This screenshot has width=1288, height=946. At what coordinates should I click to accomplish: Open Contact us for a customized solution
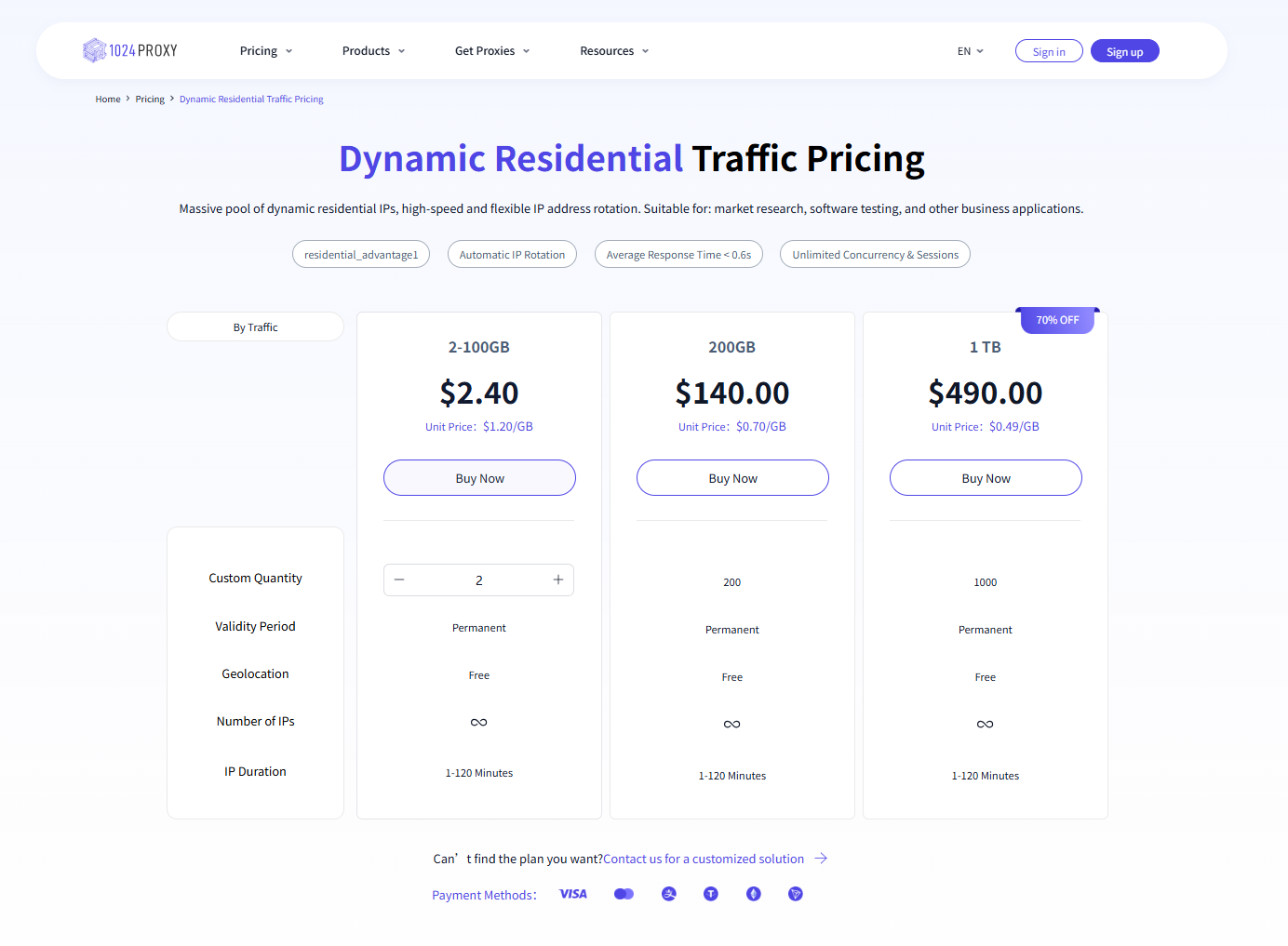coord(704,859)
